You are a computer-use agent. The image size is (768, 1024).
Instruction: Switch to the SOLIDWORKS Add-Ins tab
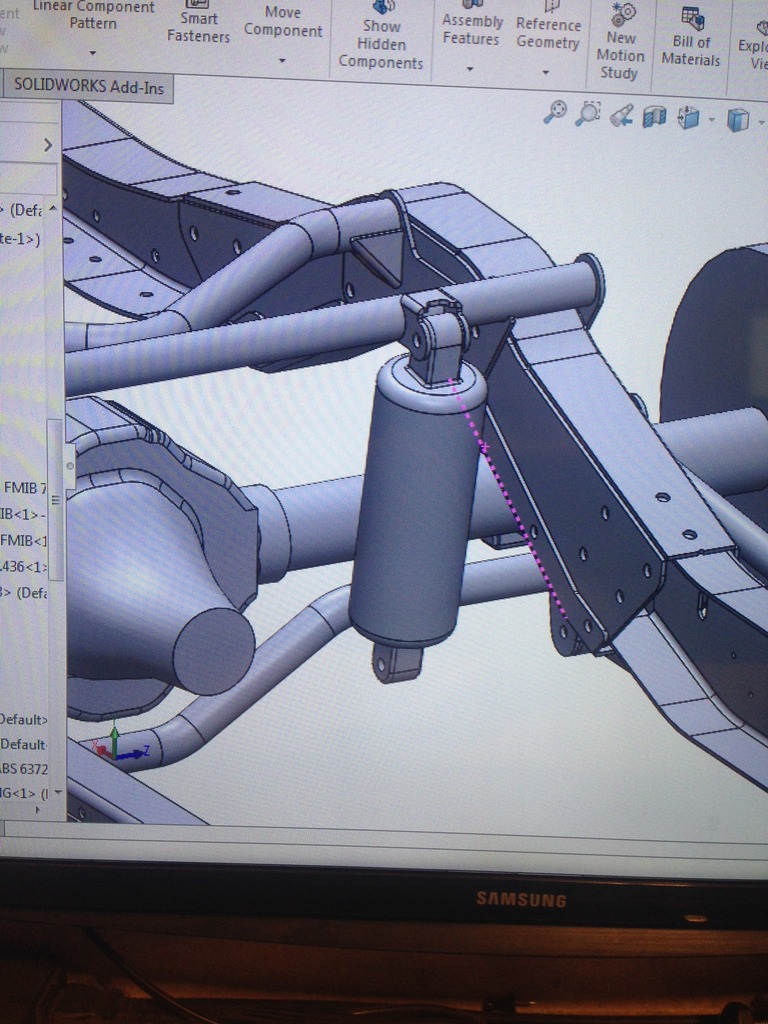pos(86,86)
